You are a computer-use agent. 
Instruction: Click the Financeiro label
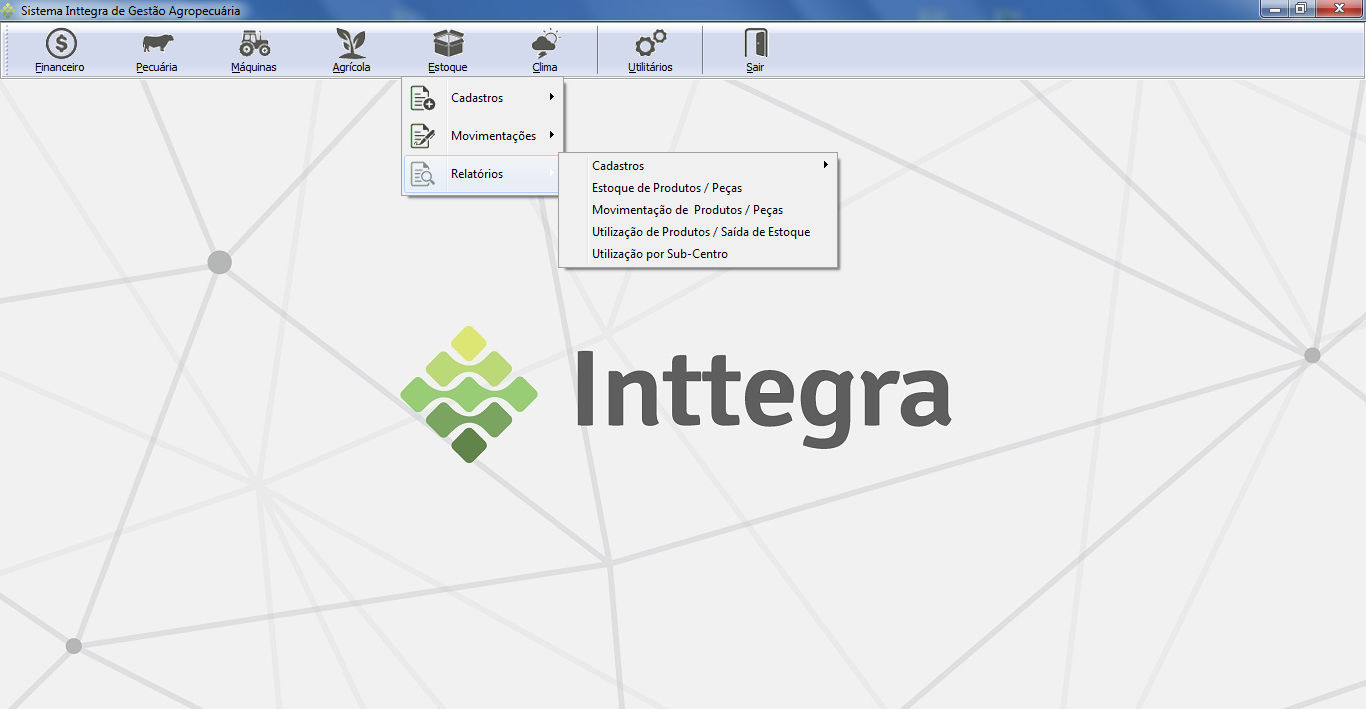coord(60,67)
